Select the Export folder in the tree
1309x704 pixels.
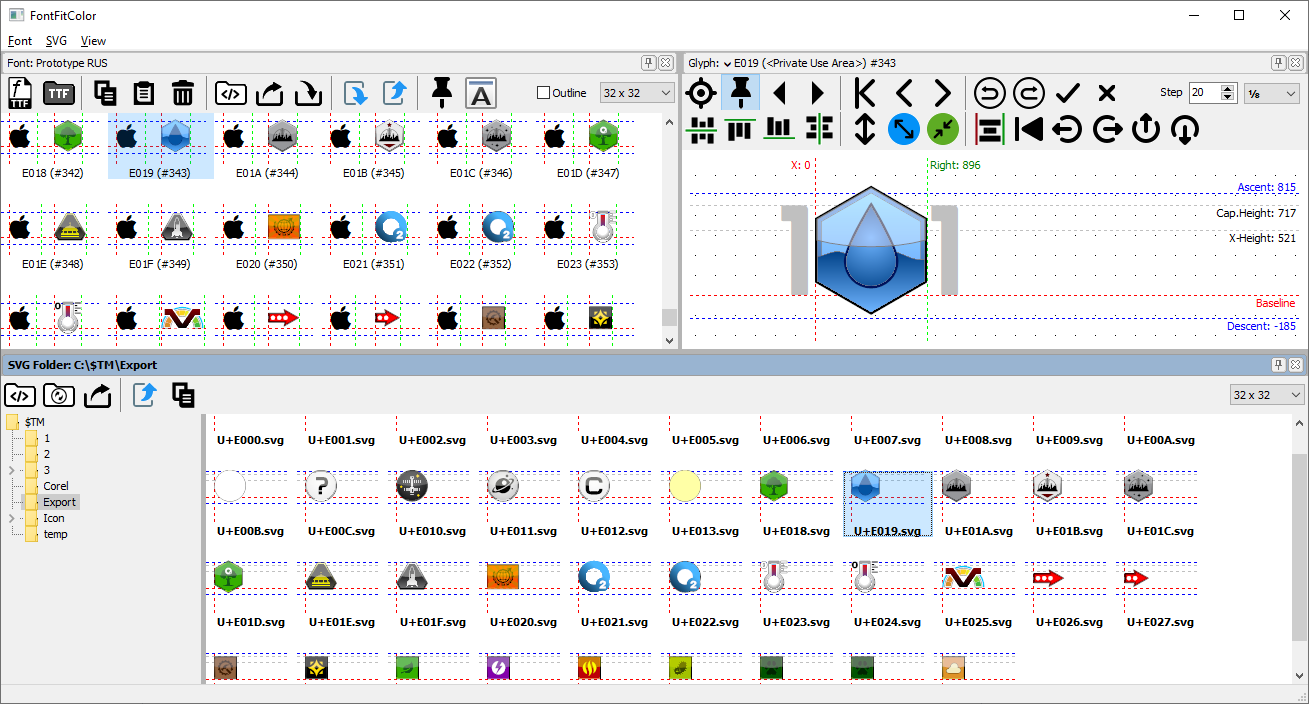pyautogui.click(x=59, y=501)
